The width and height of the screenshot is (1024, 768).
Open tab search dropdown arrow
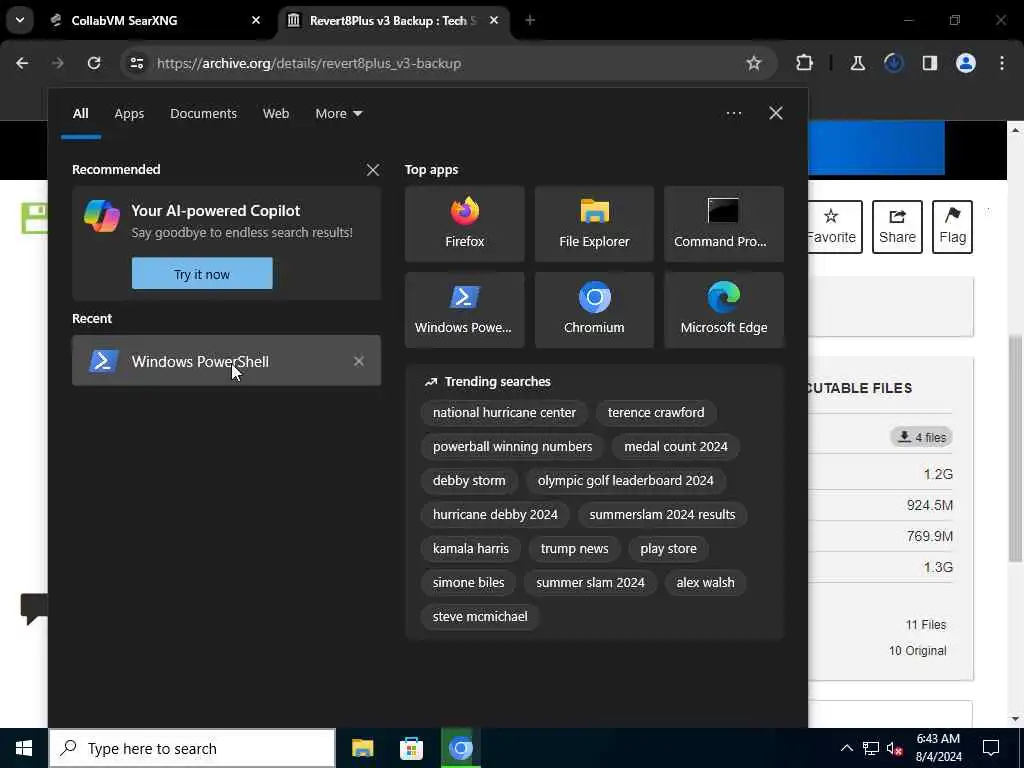(x=20, y=21)
